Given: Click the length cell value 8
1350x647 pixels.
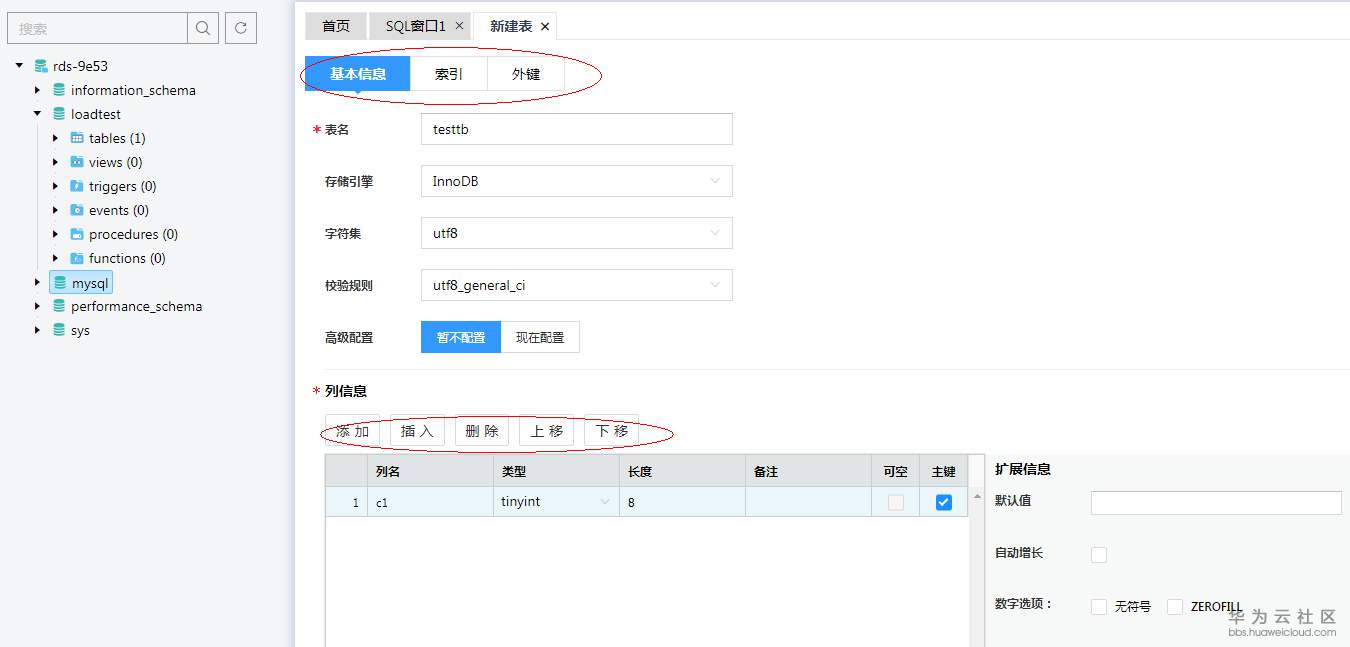Looking at the screenshot, I should pyautogui.click(x=682, y=502).
